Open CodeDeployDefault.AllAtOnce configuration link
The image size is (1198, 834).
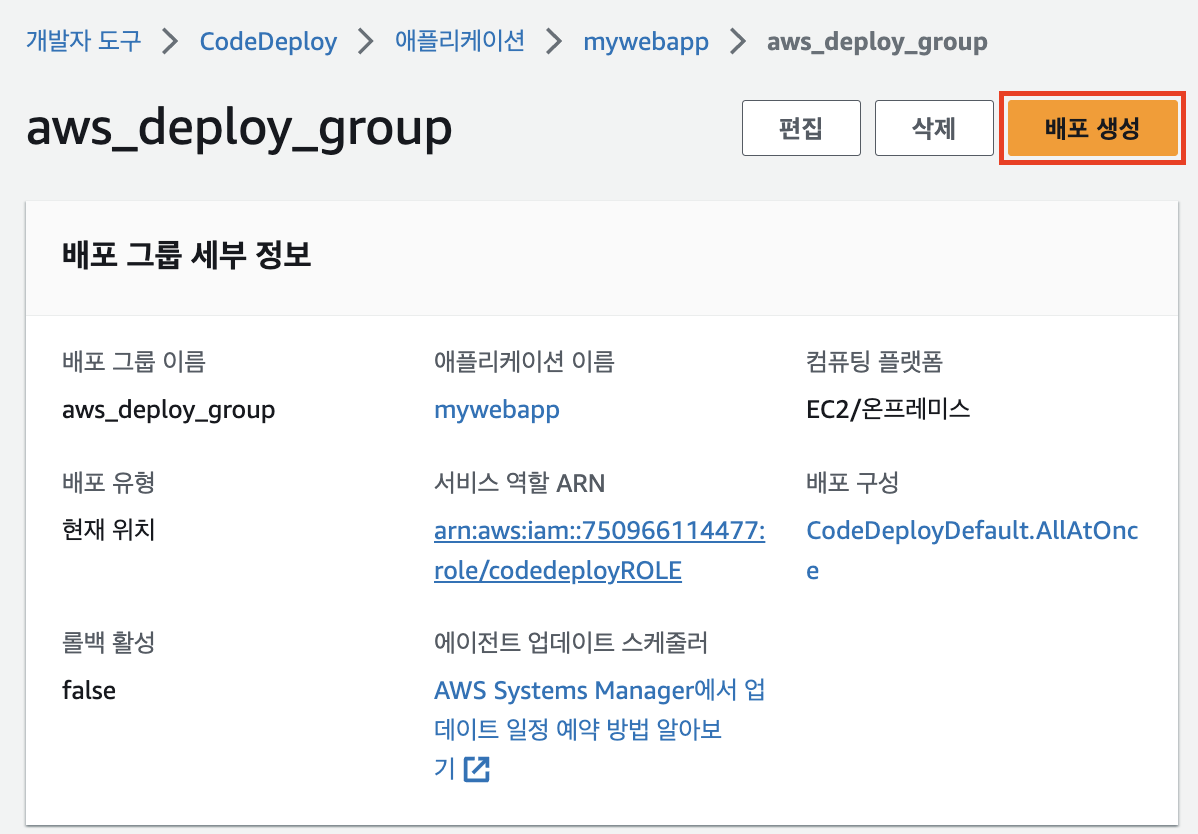click(x=972, y=550)
